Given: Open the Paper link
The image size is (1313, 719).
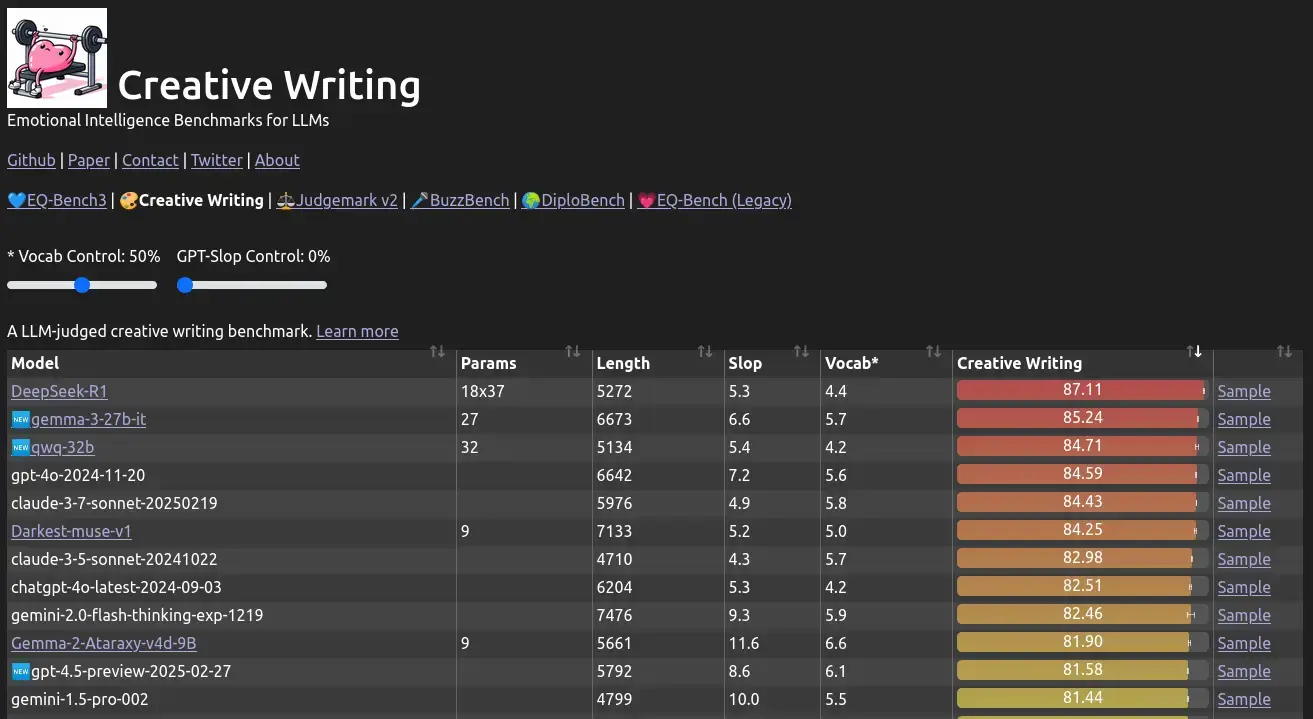Looking at the screenshot, I should (x=89, y=160).
